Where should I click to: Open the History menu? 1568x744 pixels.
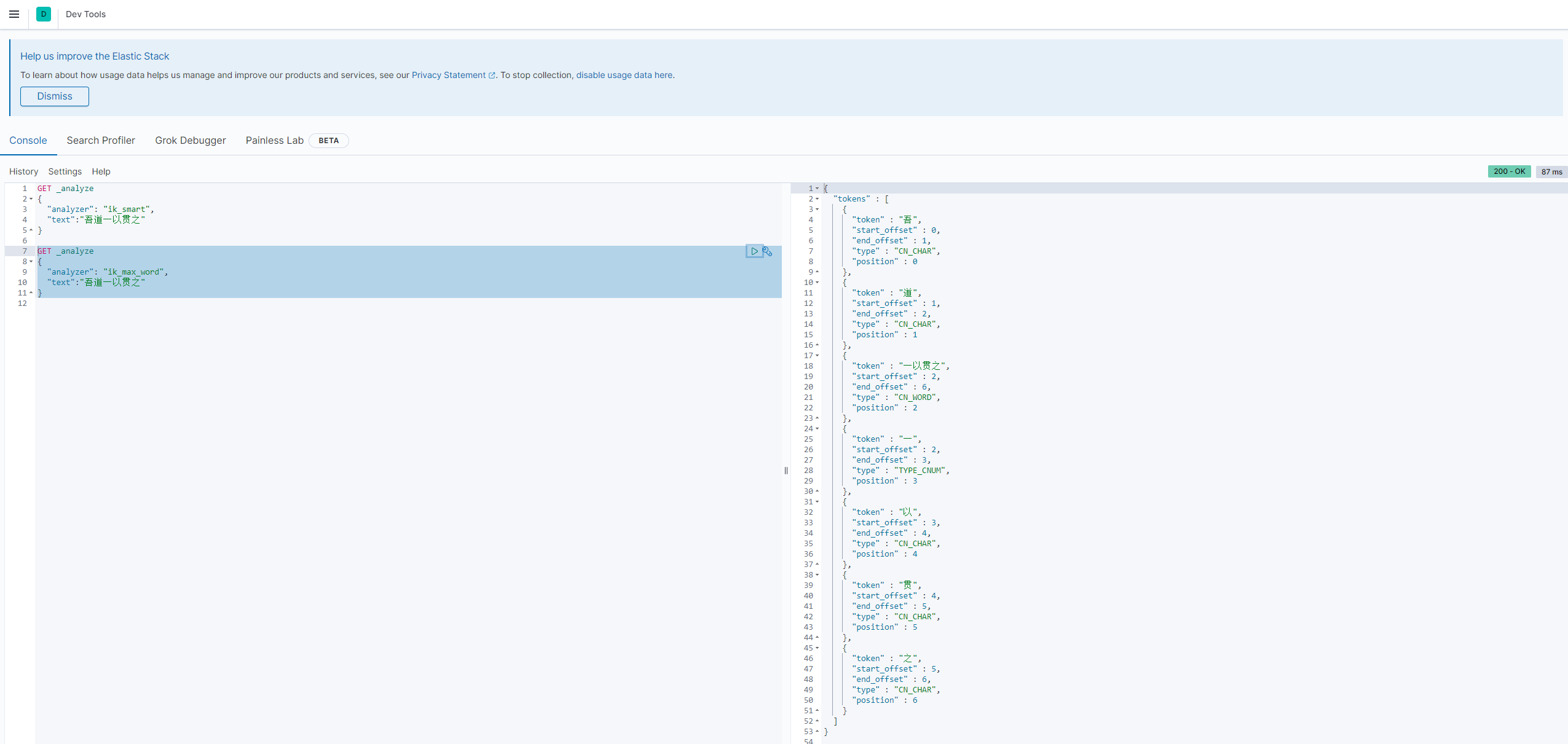(x=23, y=172)
